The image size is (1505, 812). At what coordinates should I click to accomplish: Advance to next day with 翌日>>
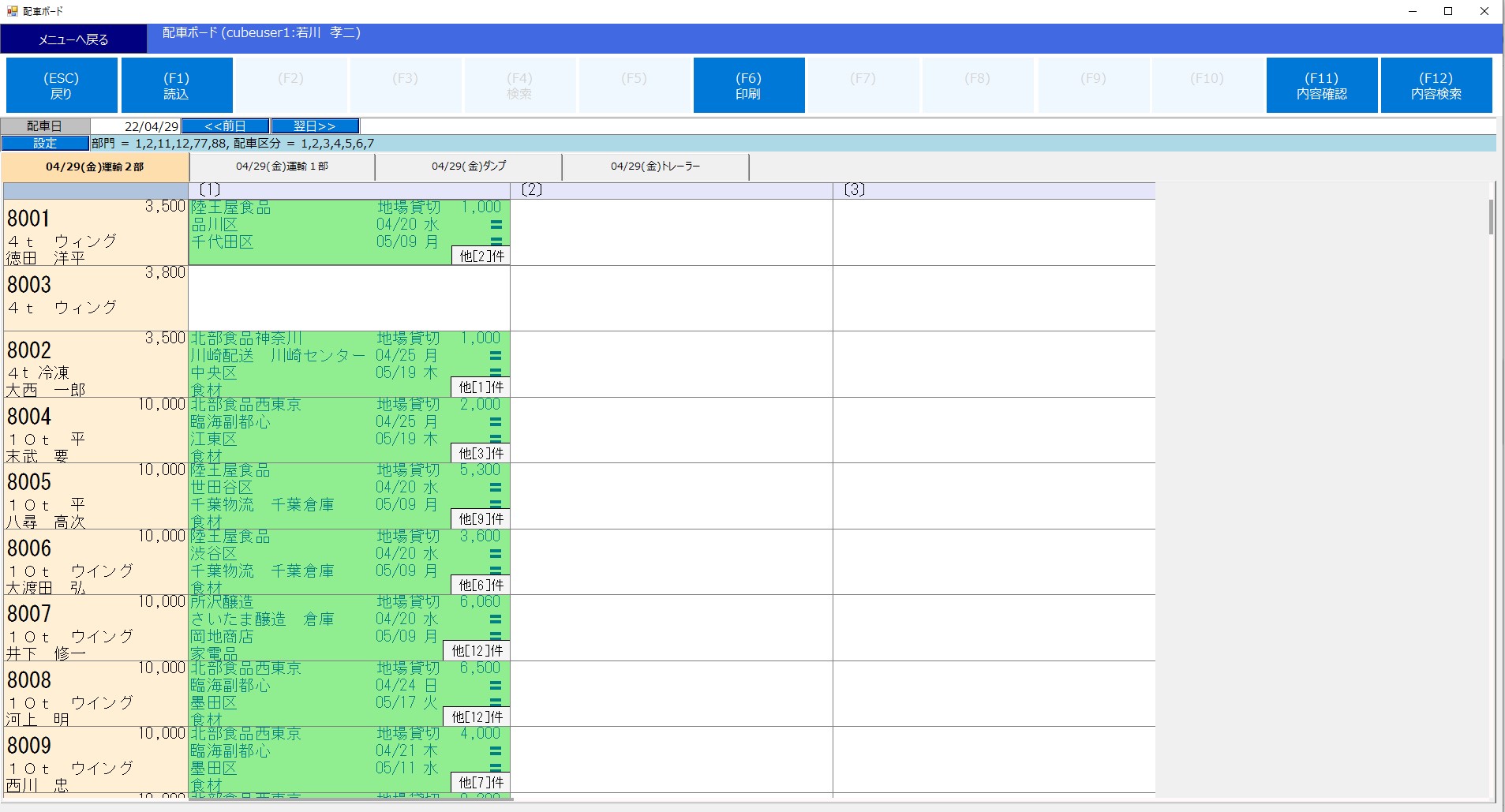click(x=315, y=126)
